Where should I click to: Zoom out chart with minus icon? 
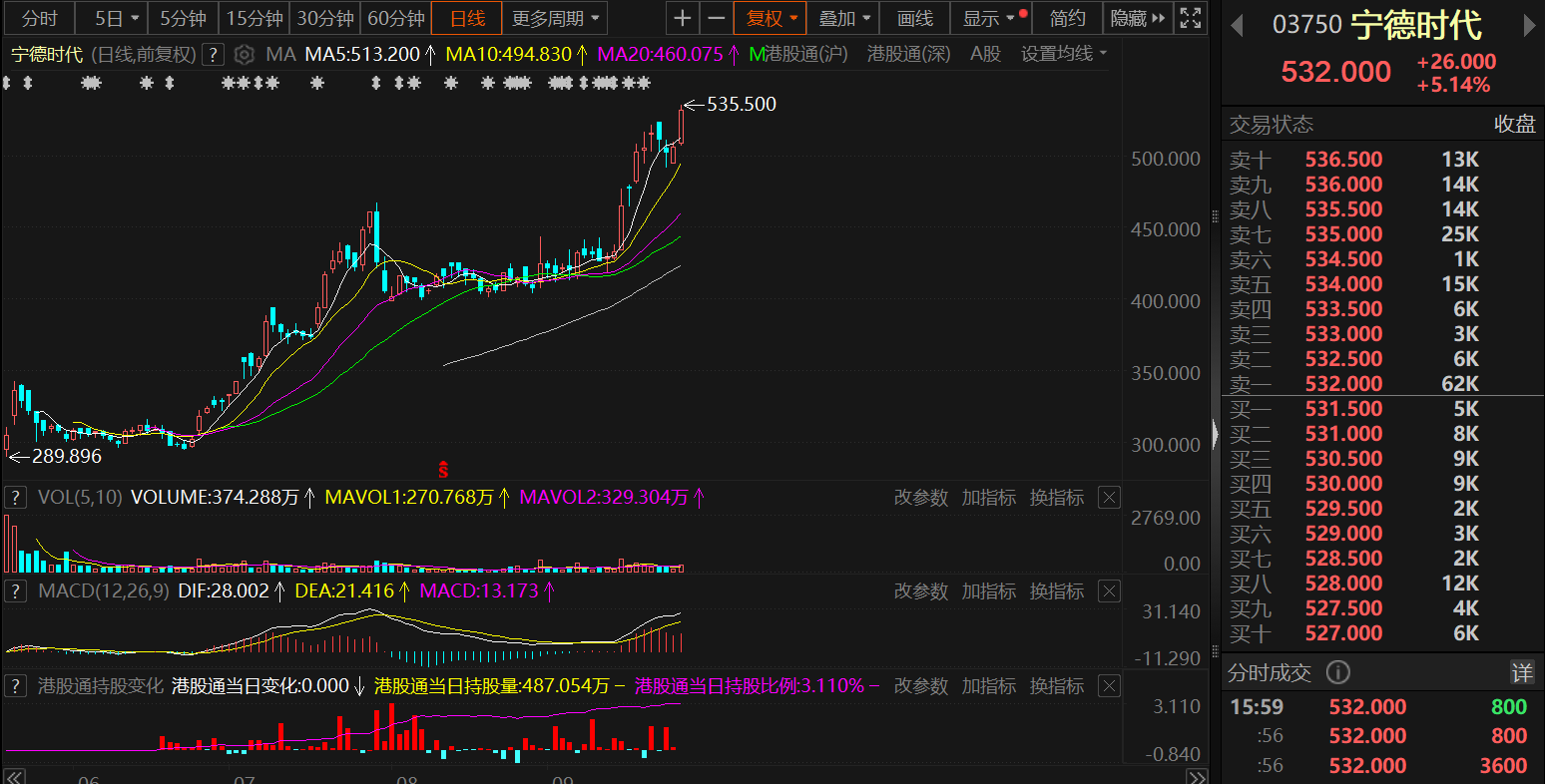click(x=716, y=18)
